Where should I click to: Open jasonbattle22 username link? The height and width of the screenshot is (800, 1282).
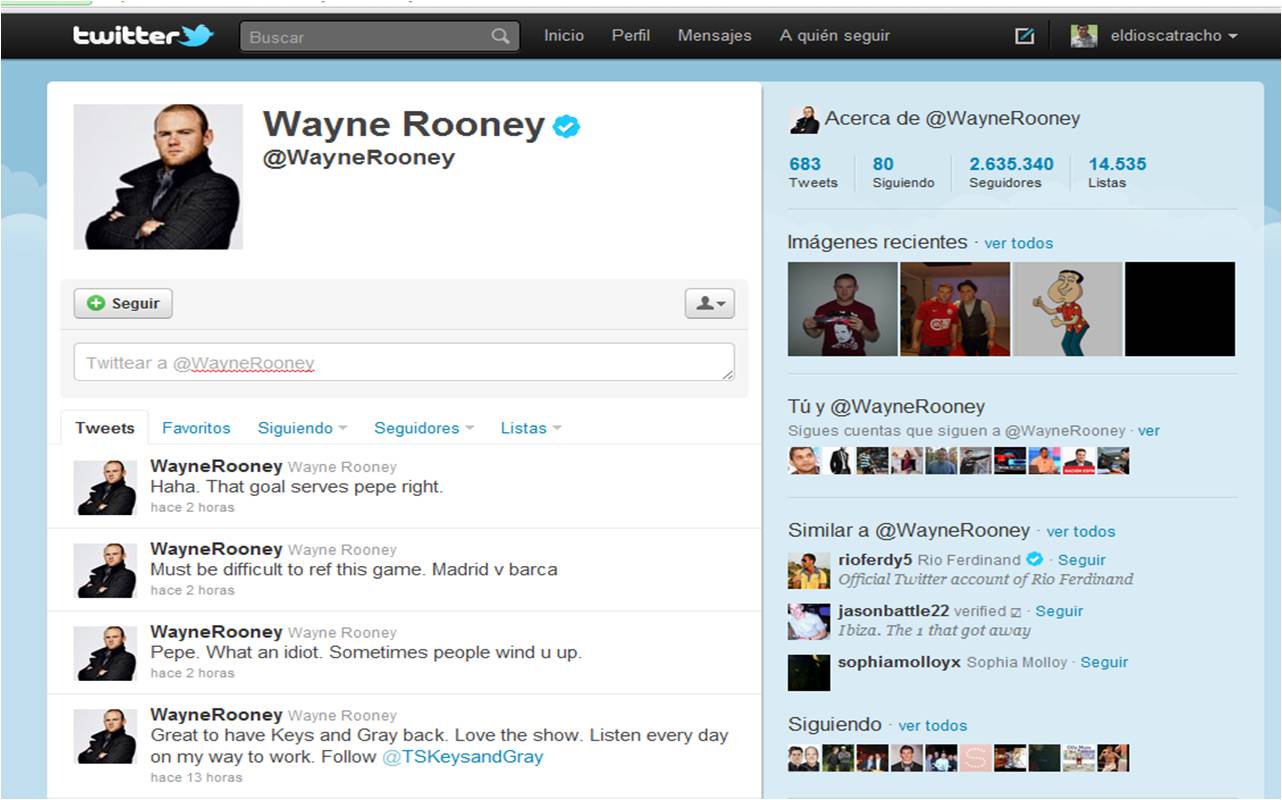[x=894, y=611]
